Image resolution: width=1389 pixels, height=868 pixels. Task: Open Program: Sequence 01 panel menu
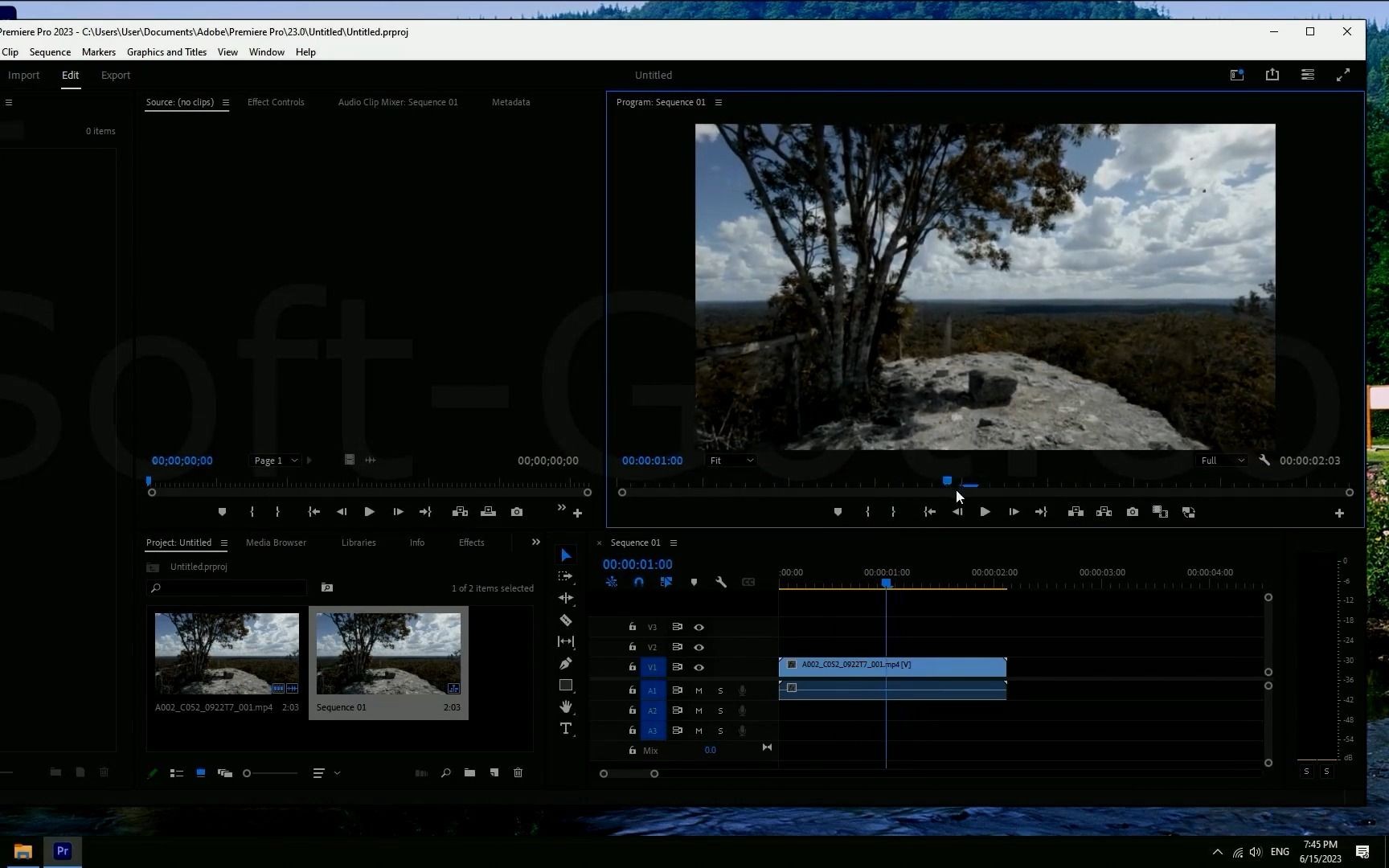(719, 102)
